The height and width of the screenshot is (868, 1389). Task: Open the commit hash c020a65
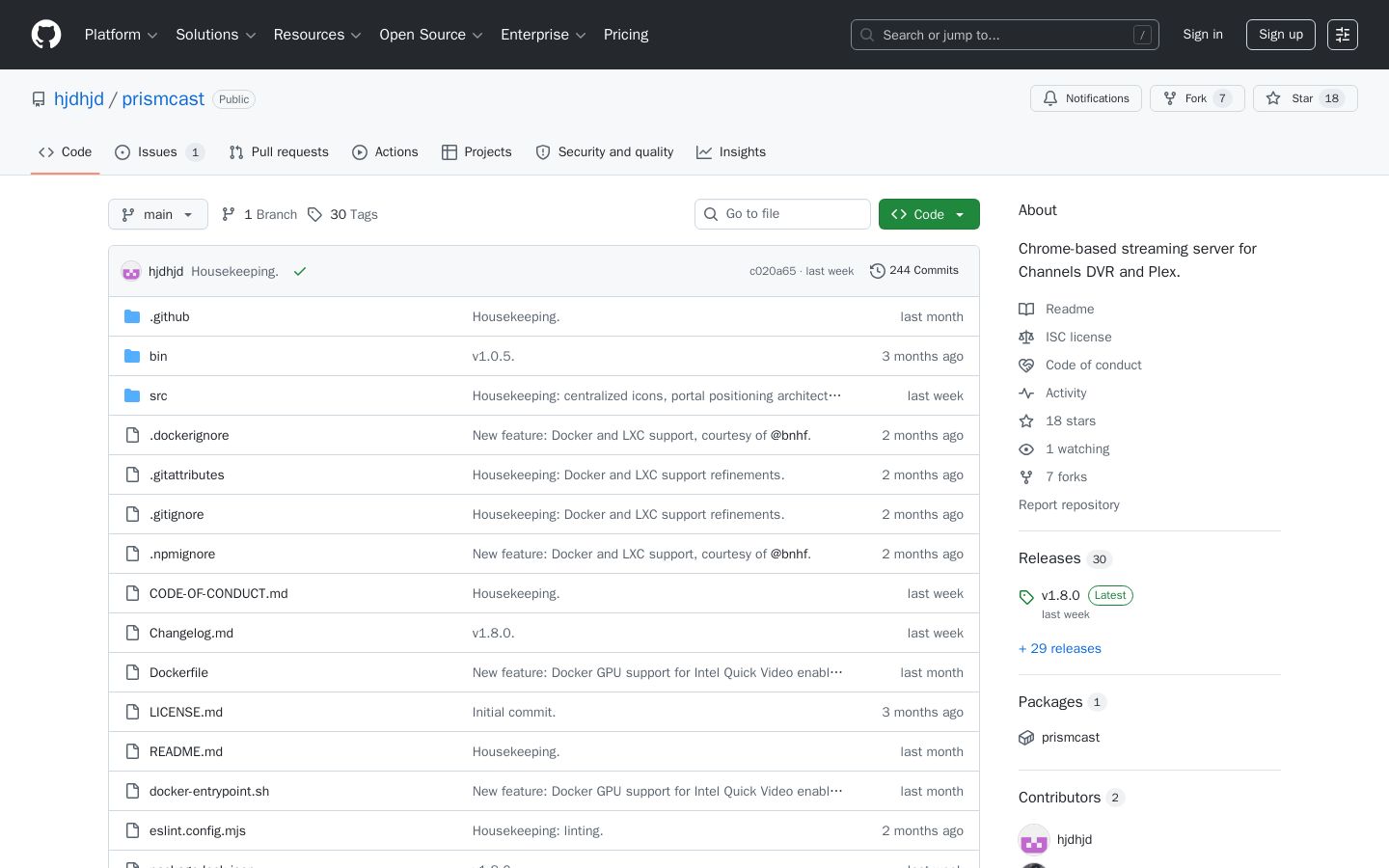pyautogui.click(x=773, y=271)
